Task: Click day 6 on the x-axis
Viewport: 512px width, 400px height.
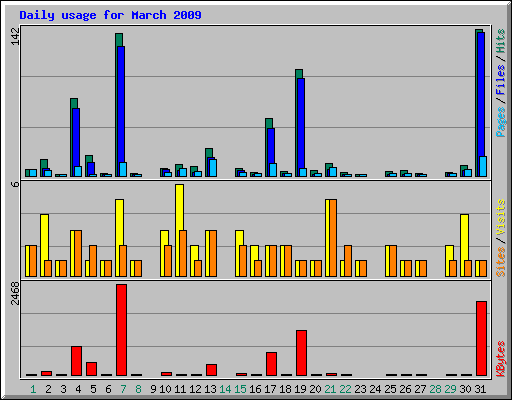Action: coord(108,389)
